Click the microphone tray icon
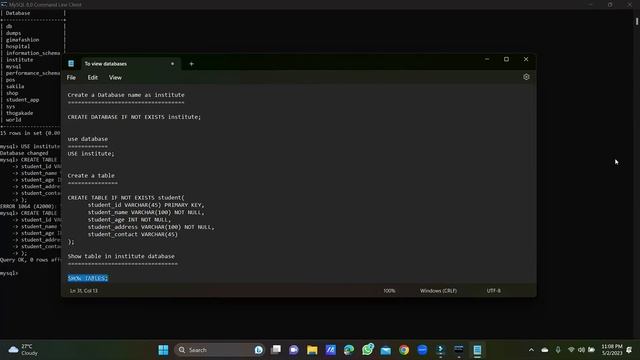Screen dimensions: 640x360 (x=558, y=350)
